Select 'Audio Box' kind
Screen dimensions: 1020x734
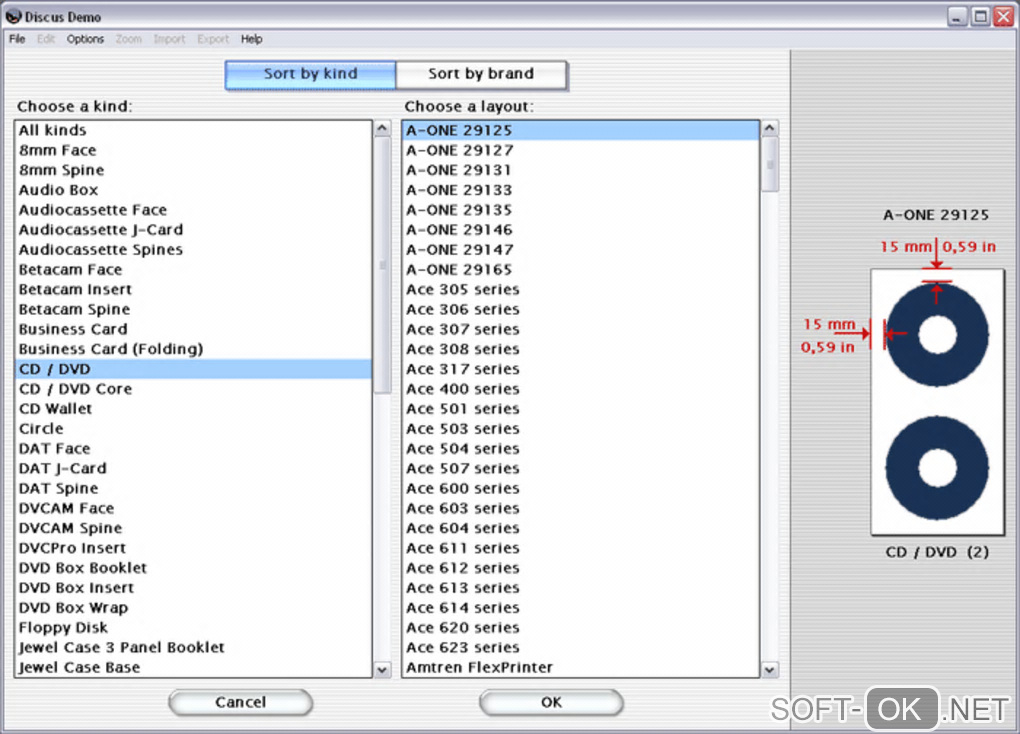193,190
